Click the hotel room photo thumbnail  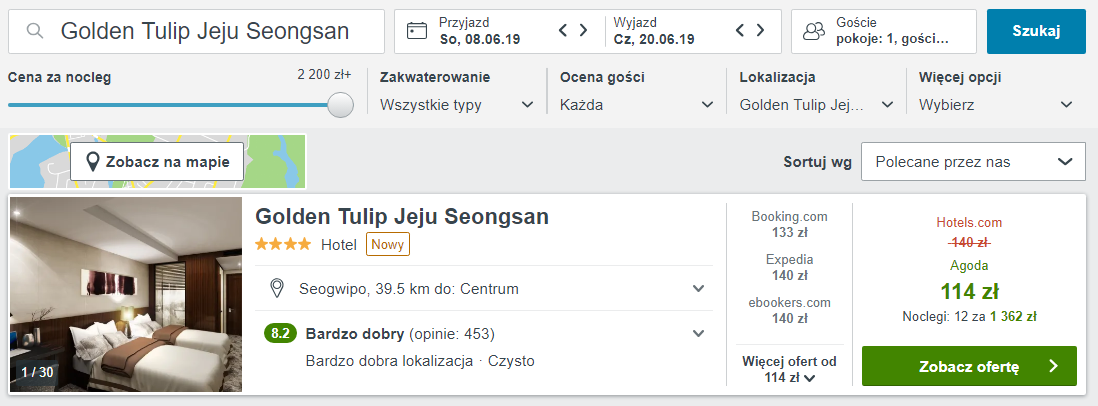click(x=126, y=295)
